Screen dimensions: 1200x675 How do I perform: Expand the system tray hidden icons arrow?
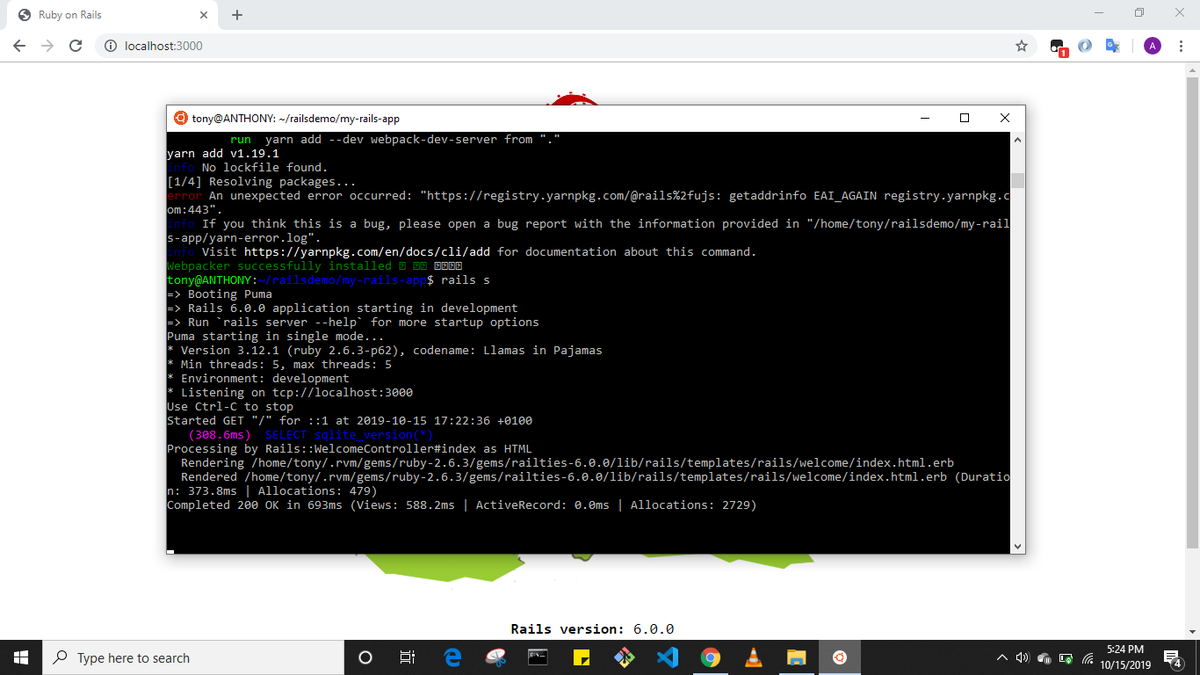(x=1001, y=657)
